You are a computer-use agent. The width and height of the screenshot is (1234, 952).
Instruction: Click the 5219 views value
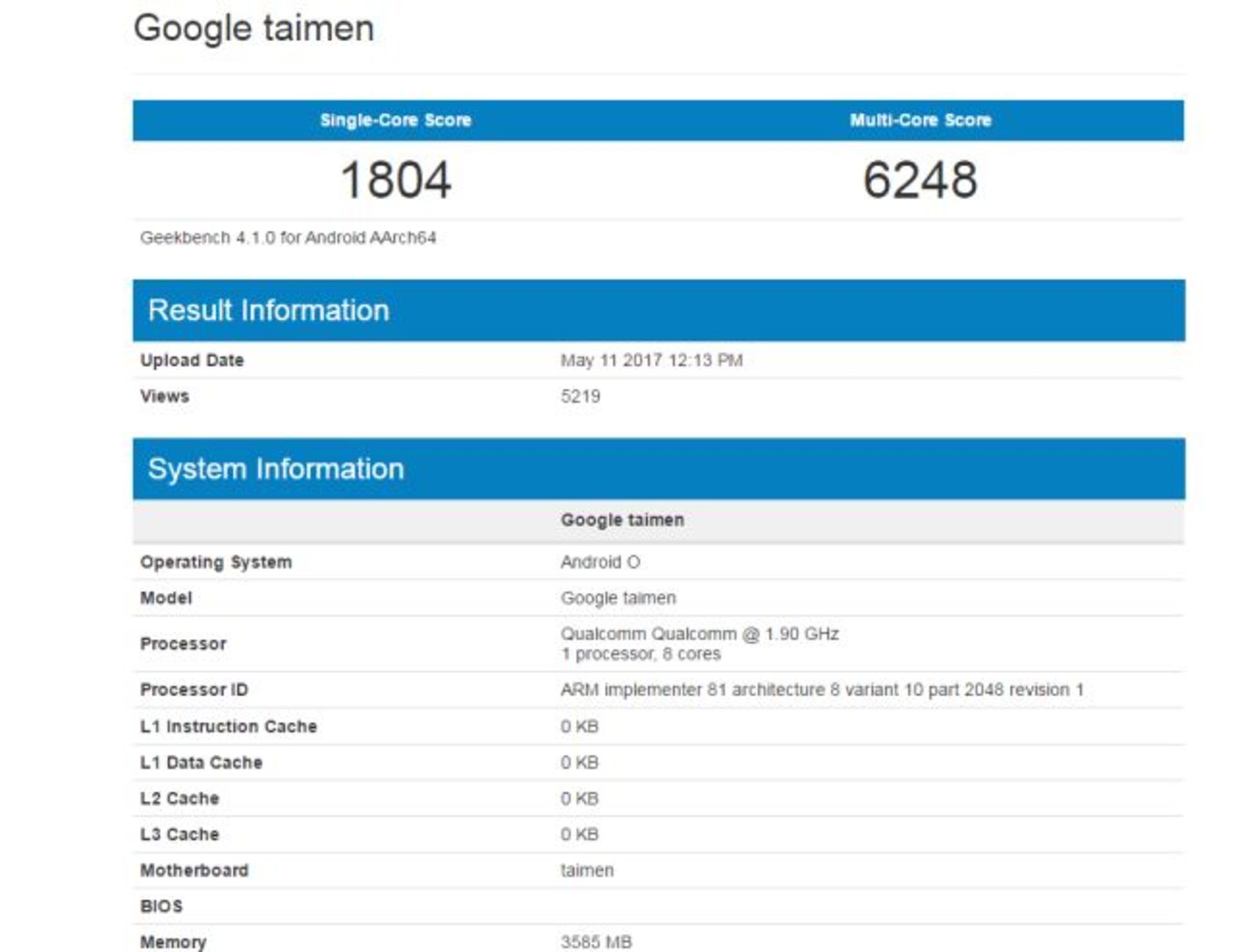580,396
